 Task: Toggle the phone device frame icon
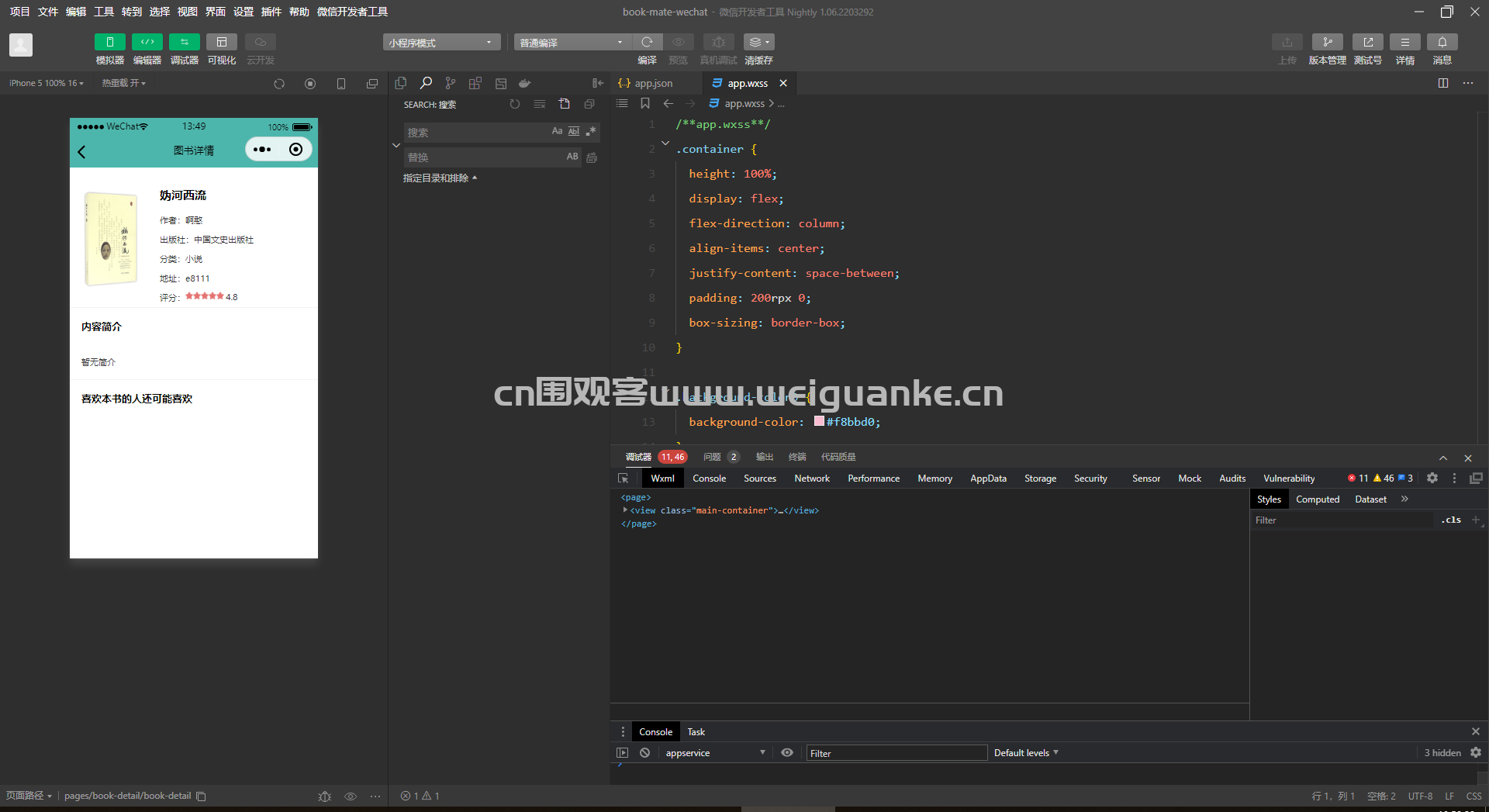pos(341,84)
